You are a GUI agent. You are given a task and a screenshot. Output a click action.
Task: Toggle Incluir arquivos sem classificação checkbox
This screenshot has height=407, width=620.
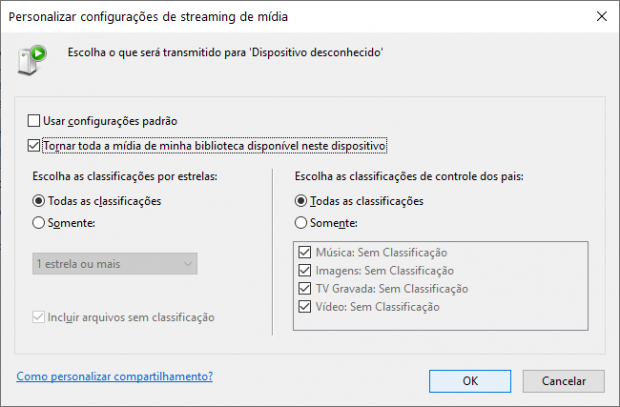click(38, 317)
